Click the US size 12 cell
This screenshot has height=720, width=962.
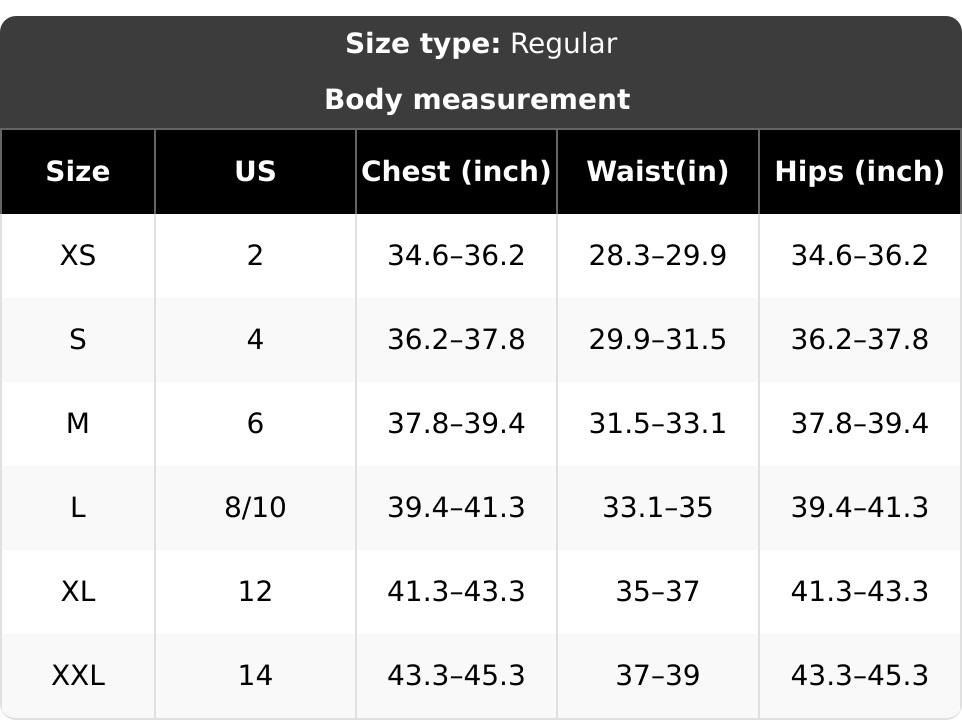(x=255, y=591)
